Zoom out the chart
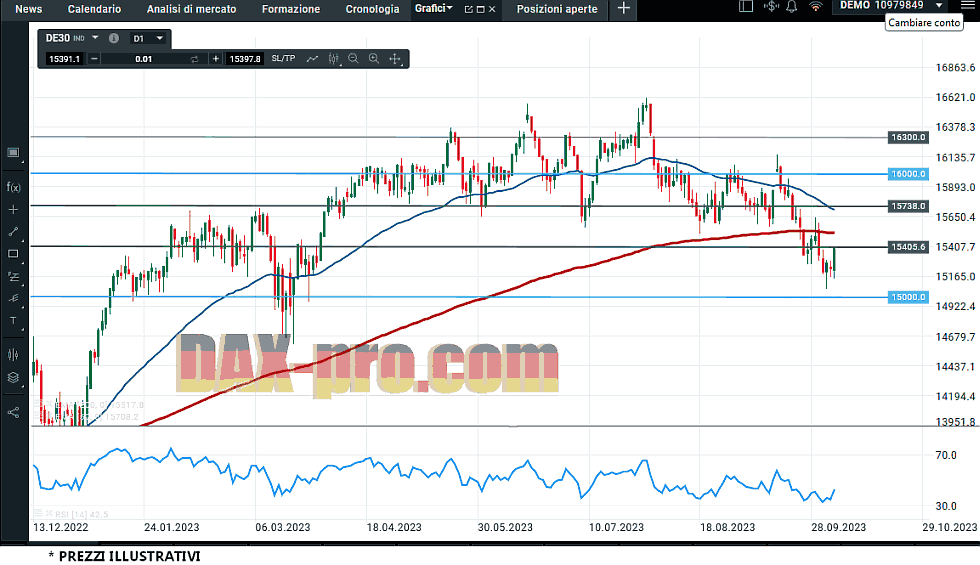Viewport: 980px width, 565px height. click(x=353, y=59)
